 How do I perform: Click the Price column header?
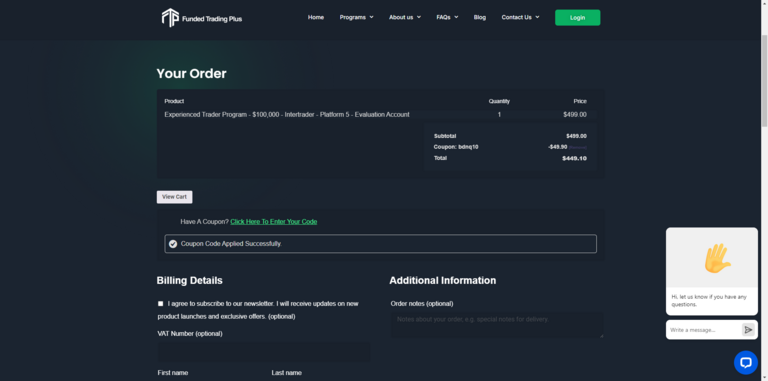coord(580,101)
